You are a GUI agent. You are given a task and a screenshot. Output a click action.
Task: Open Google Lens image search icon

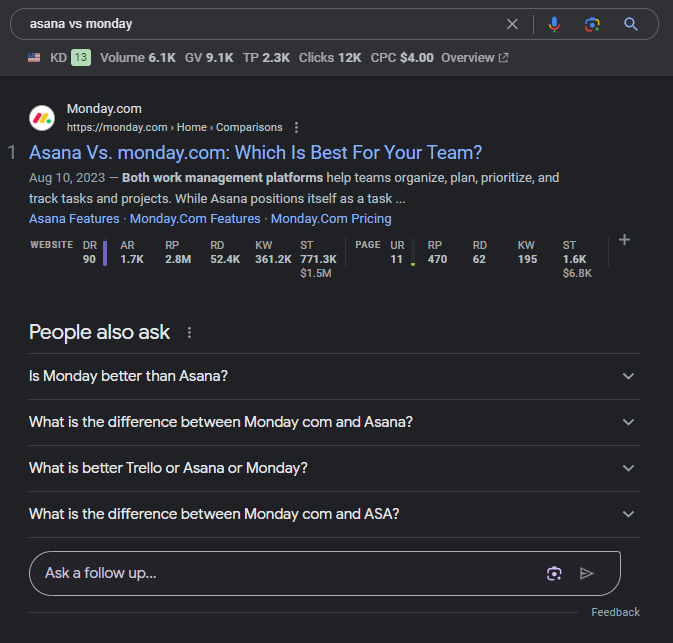point(592,24)
